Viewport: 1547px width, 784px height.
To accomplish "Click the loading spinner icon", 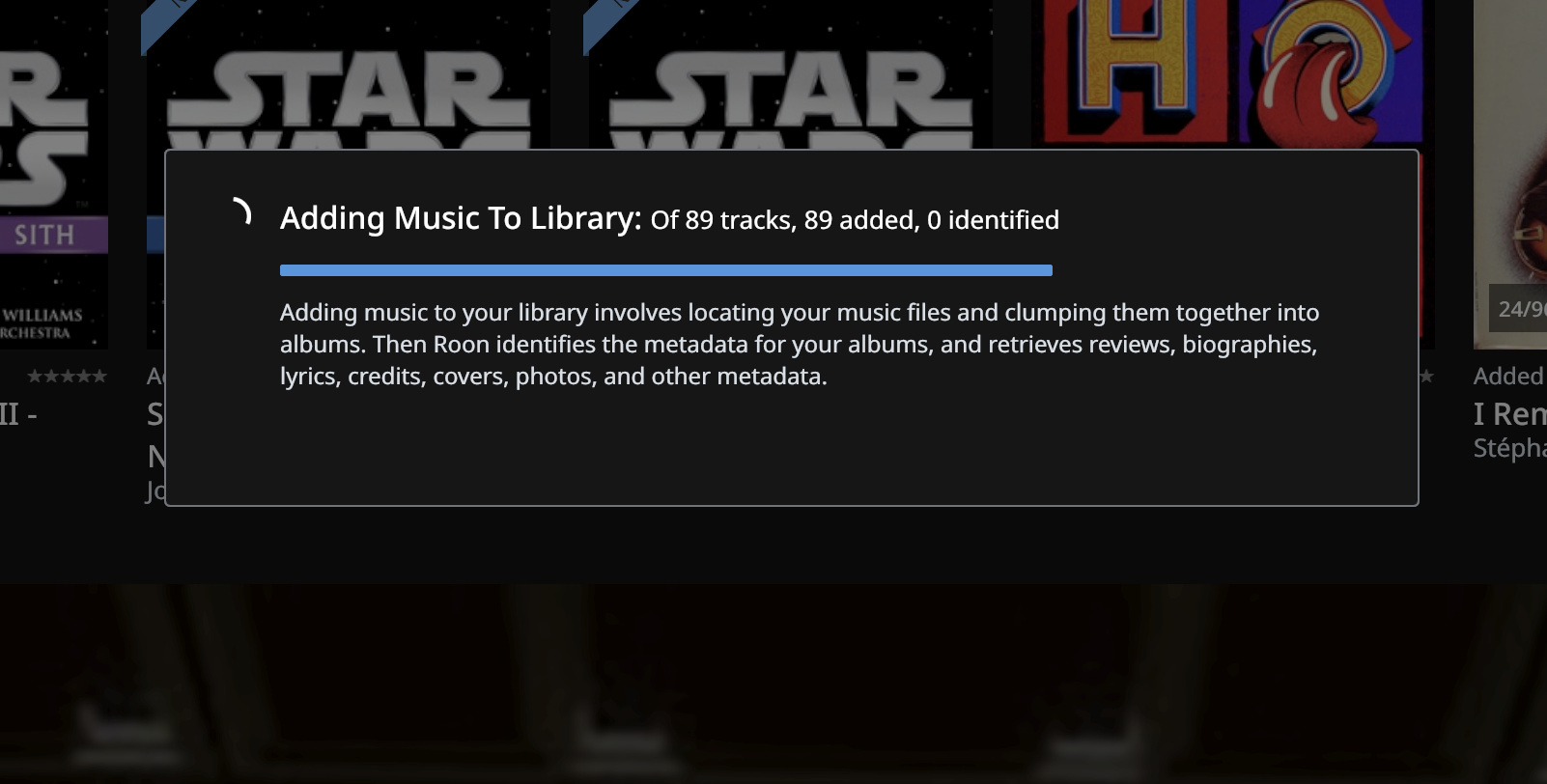I will (239, 211).
